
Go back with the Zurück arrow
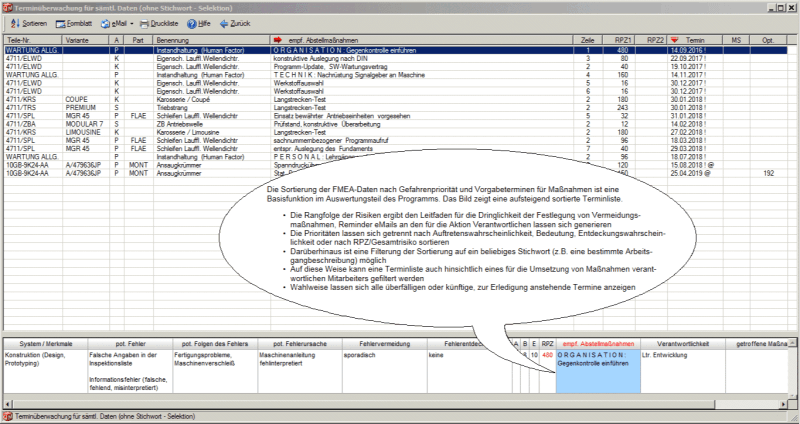[x=229, y=21]
